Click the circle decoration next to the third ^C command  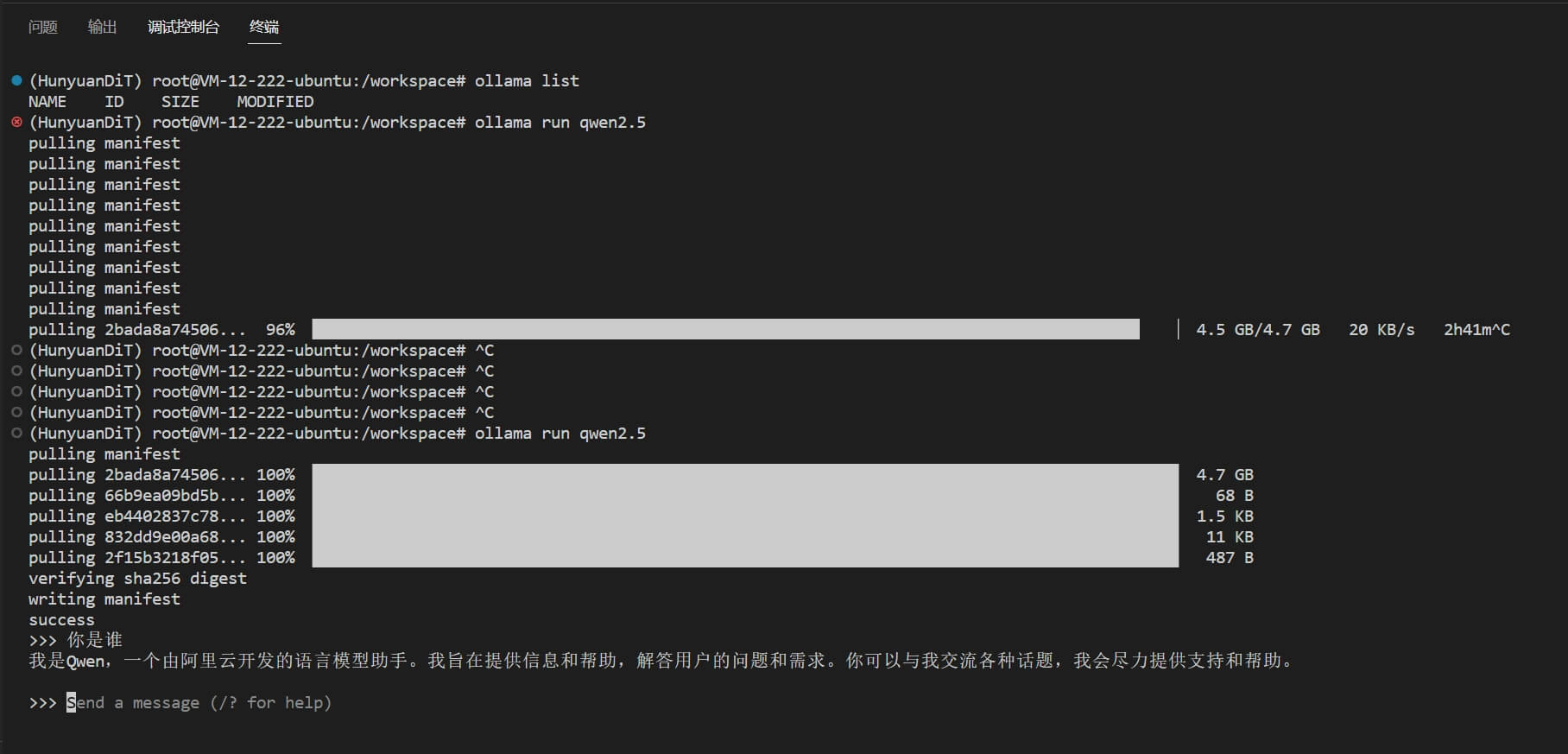tap(16, 391)
